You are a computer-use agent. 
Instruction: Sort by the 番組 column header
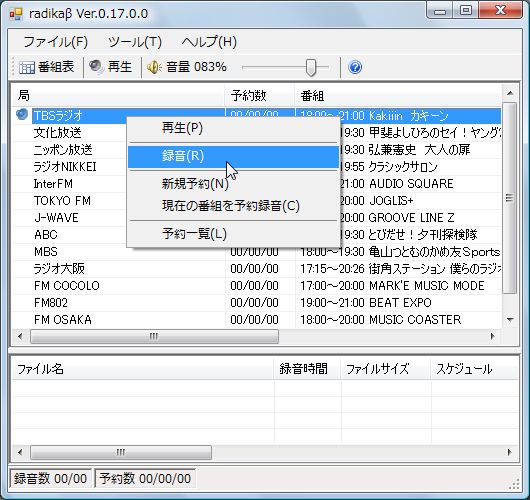click(x=398, y=96)
